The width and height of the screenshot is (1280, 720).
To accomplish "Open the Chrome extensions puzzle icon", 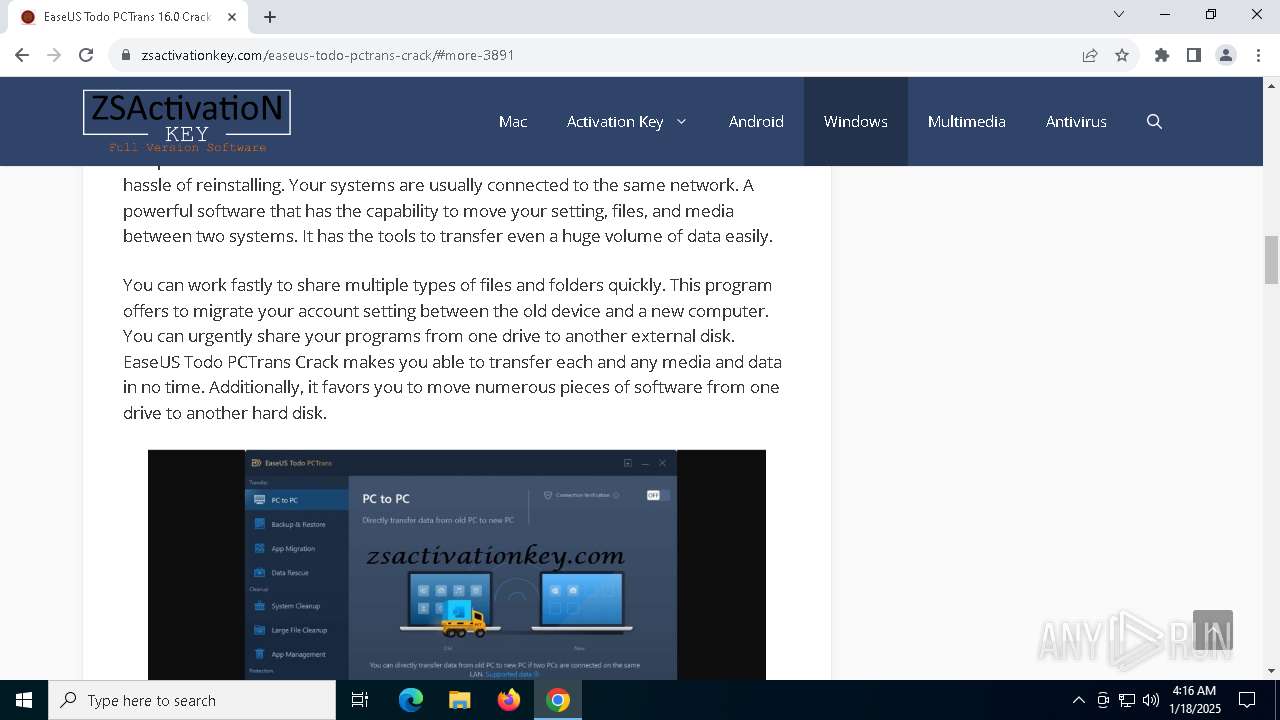I will [1162, 55].
